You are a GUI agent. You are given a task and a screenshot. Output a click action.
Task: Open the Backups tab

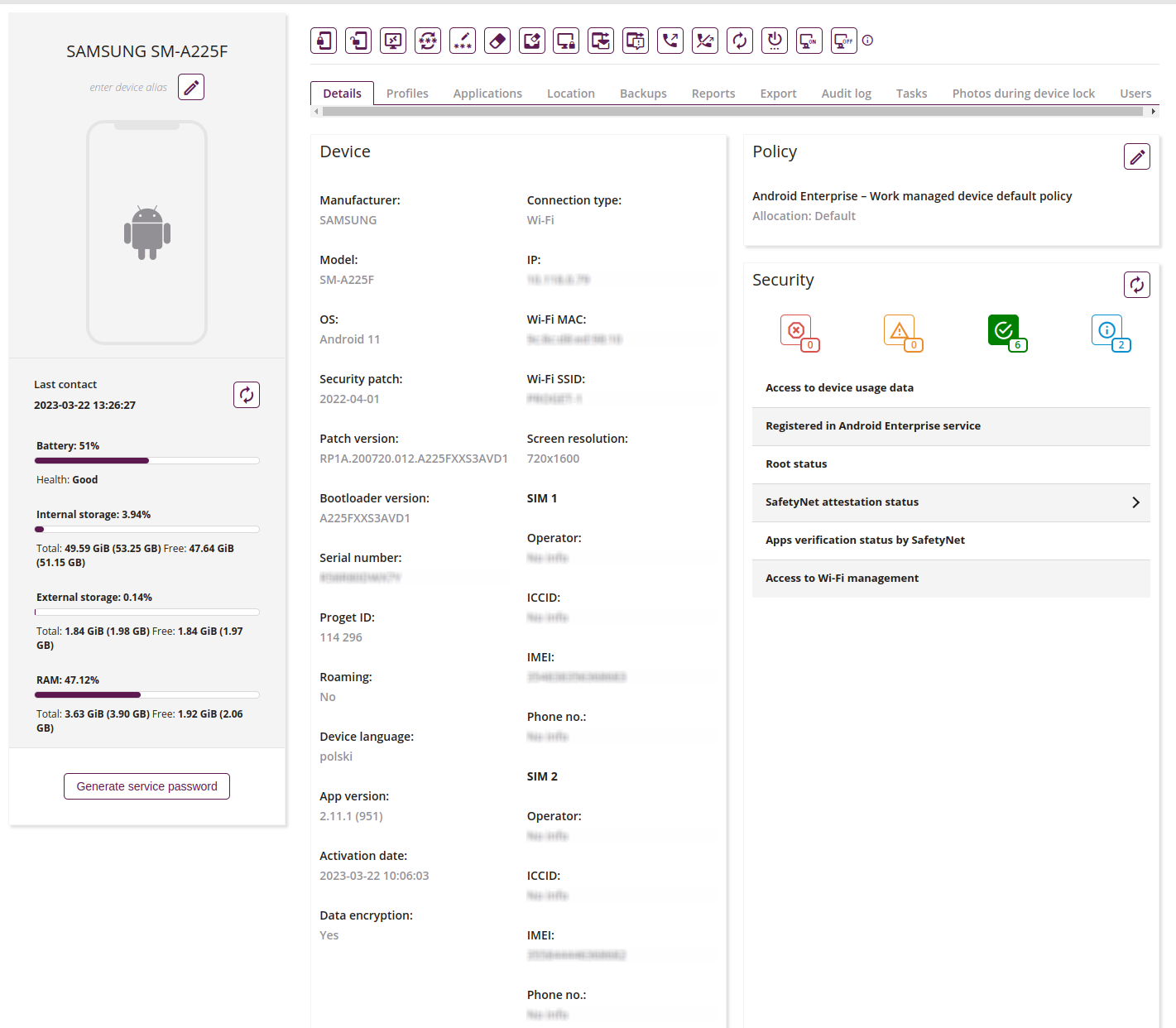(643, 94)
